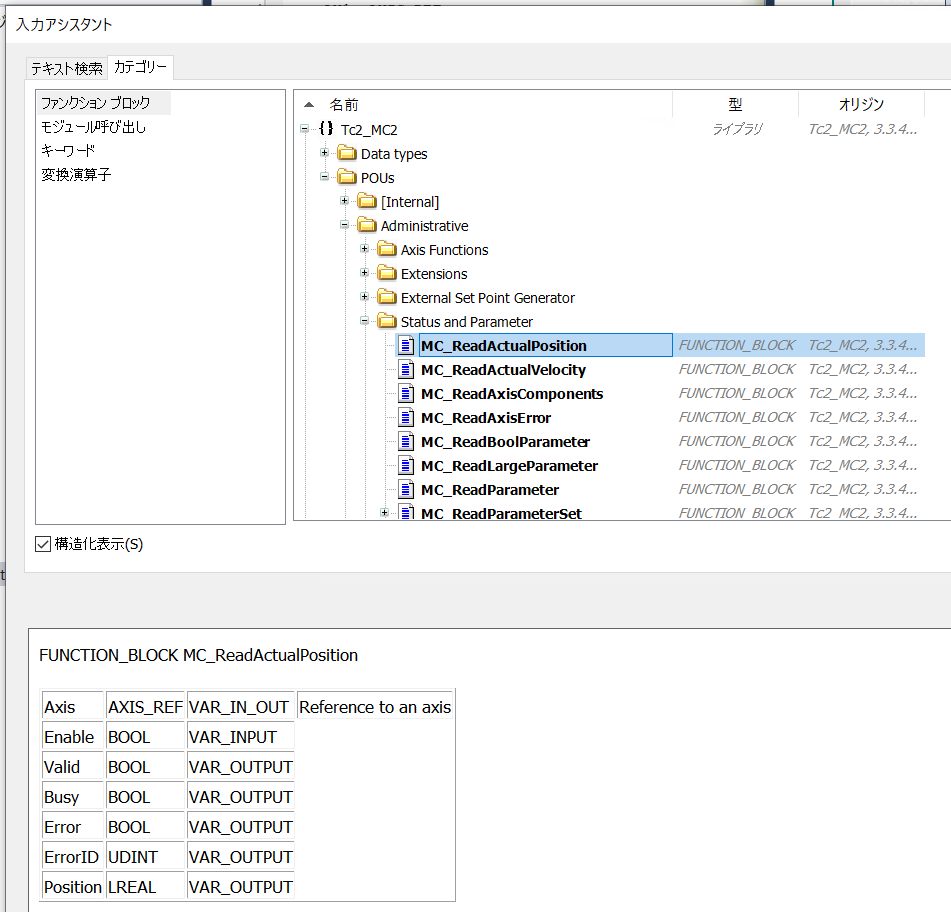Click the MC_ReadActualVelocity function block icon

[408, 369]
